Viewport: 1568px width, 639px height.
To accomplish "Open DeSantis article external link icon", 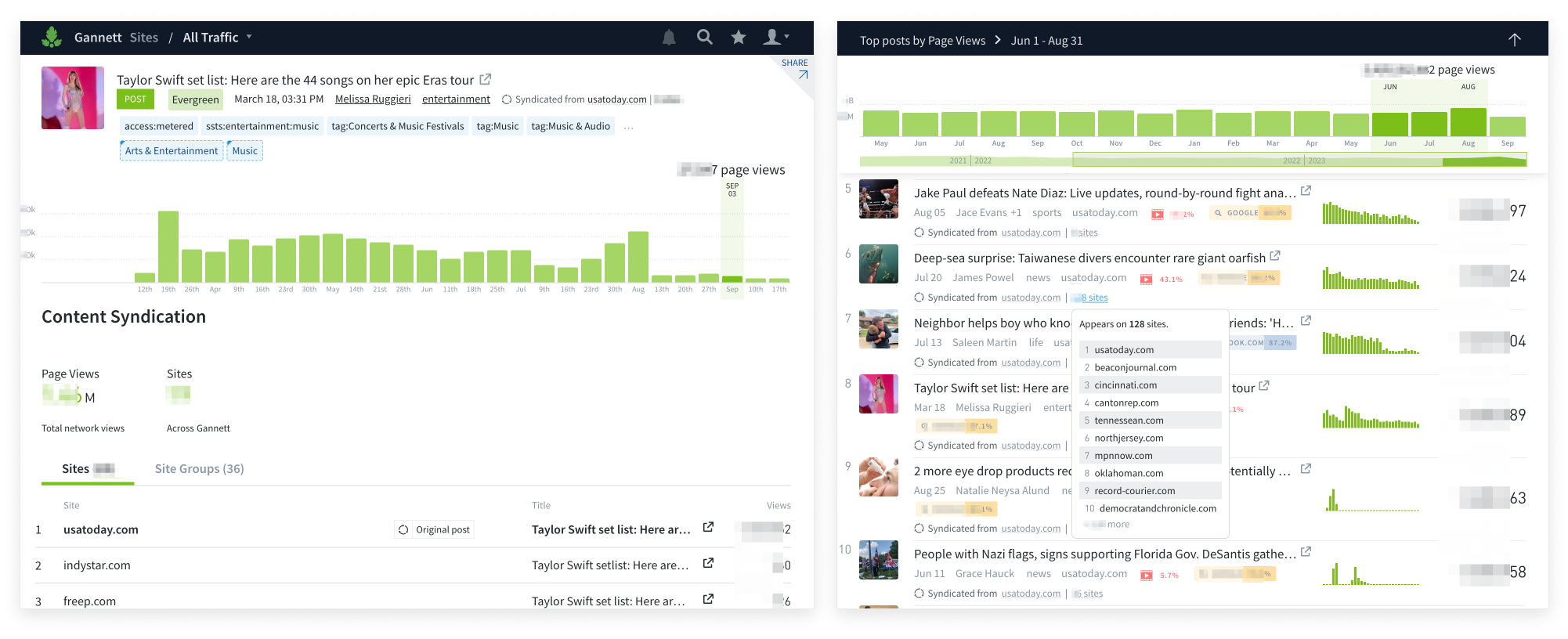I will [x=1306, y=552].
